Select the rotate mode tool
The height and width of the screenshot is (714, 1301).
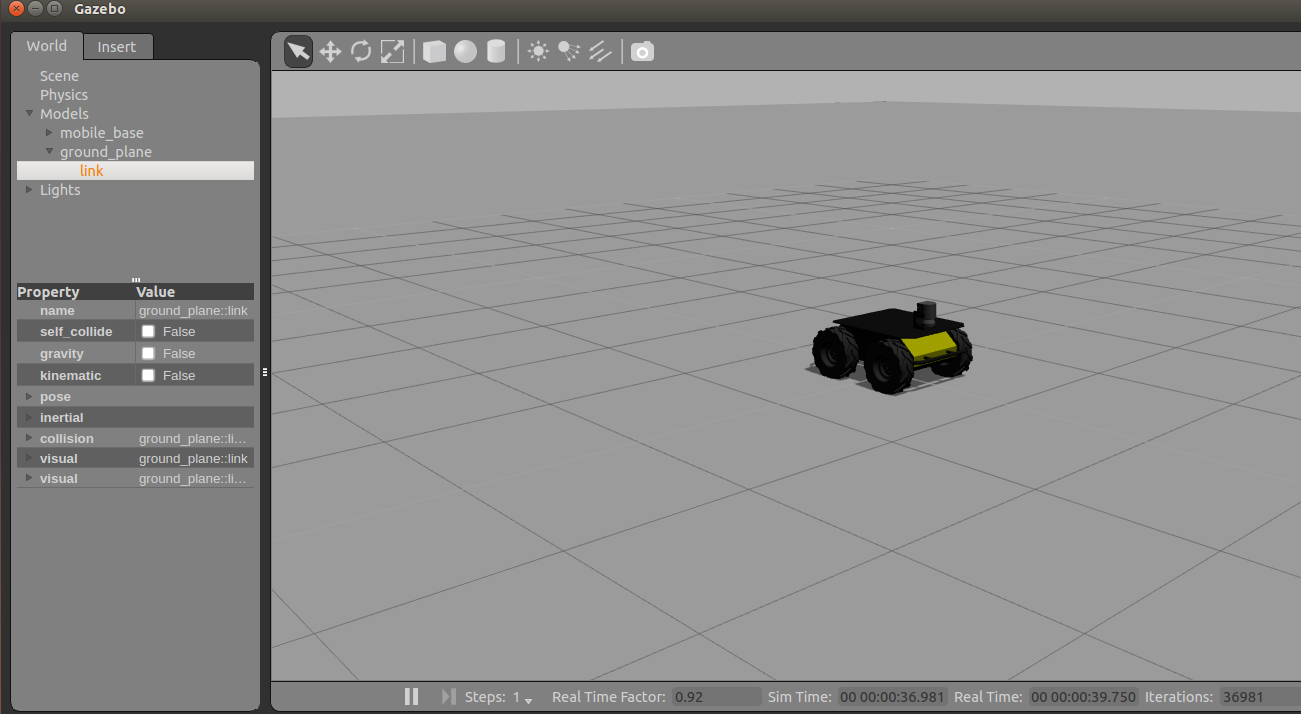361,51
